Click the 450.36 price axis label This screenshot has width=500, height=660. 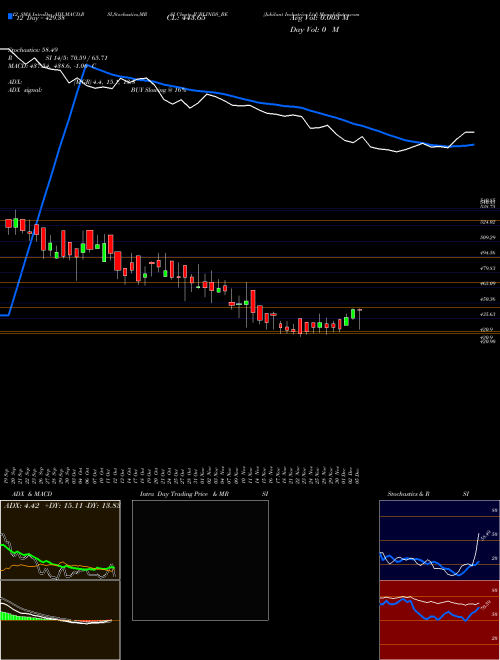(488, 299)
